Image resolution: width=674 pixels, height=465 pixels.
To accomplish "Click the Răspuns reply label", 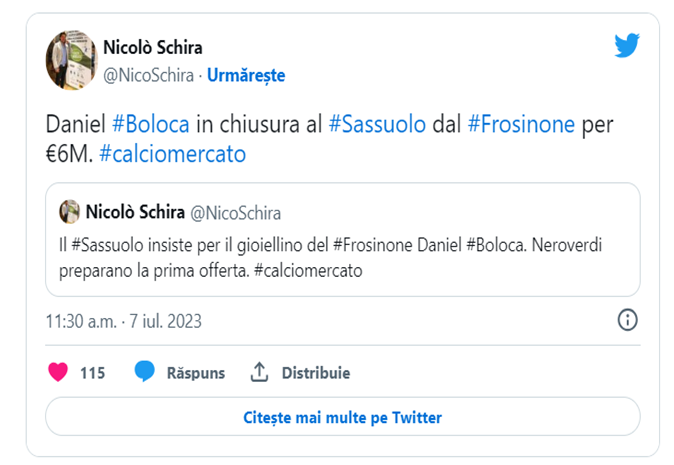I will (195, 373).
